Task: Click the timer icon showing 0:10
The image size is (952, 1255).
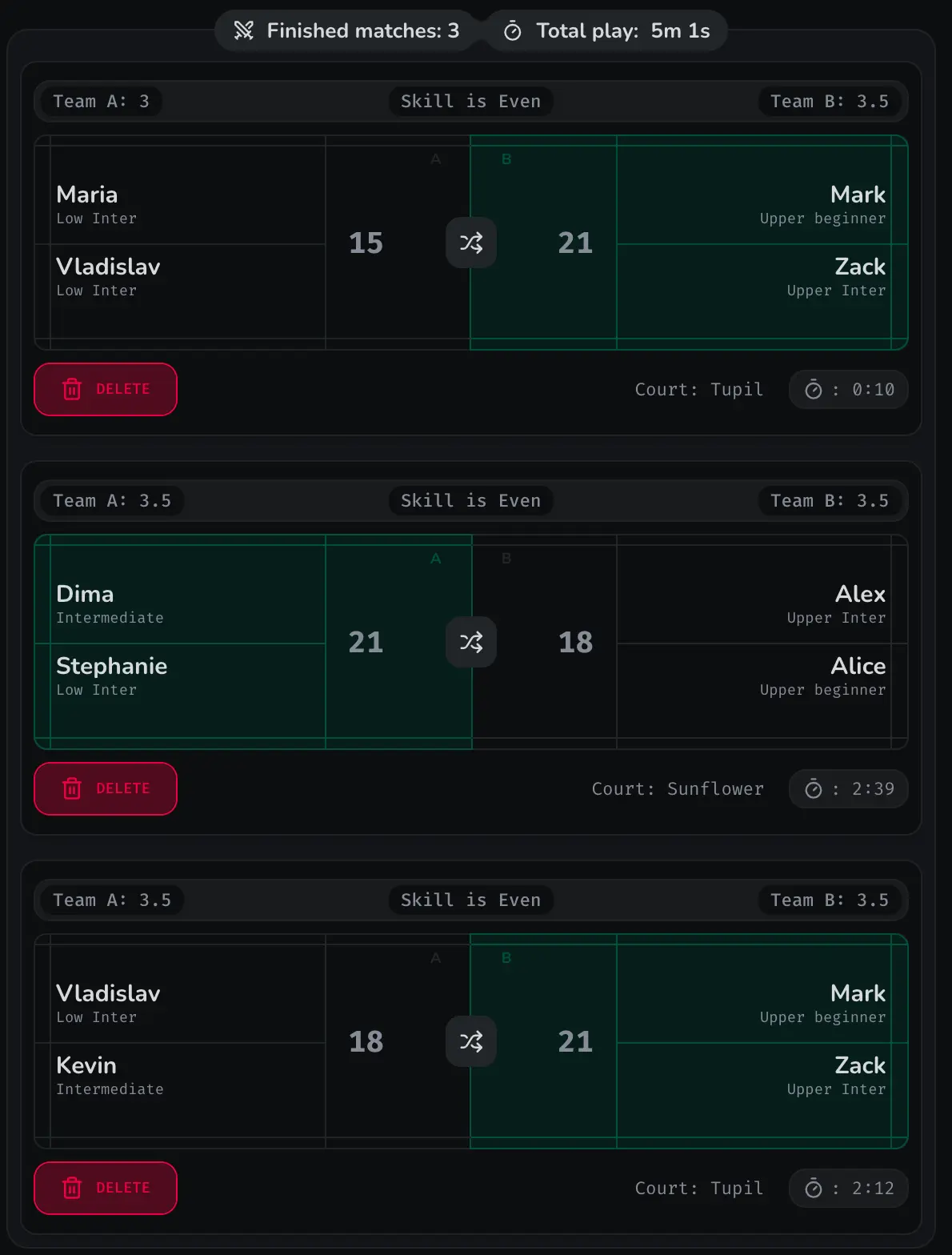Action: coord(814,390)
